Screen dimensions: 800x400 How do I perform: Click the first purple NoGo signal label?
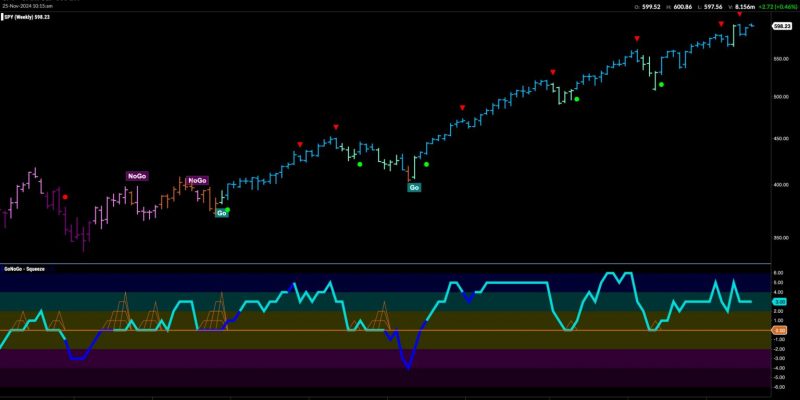pyautogui.click(x=137, y=176)
